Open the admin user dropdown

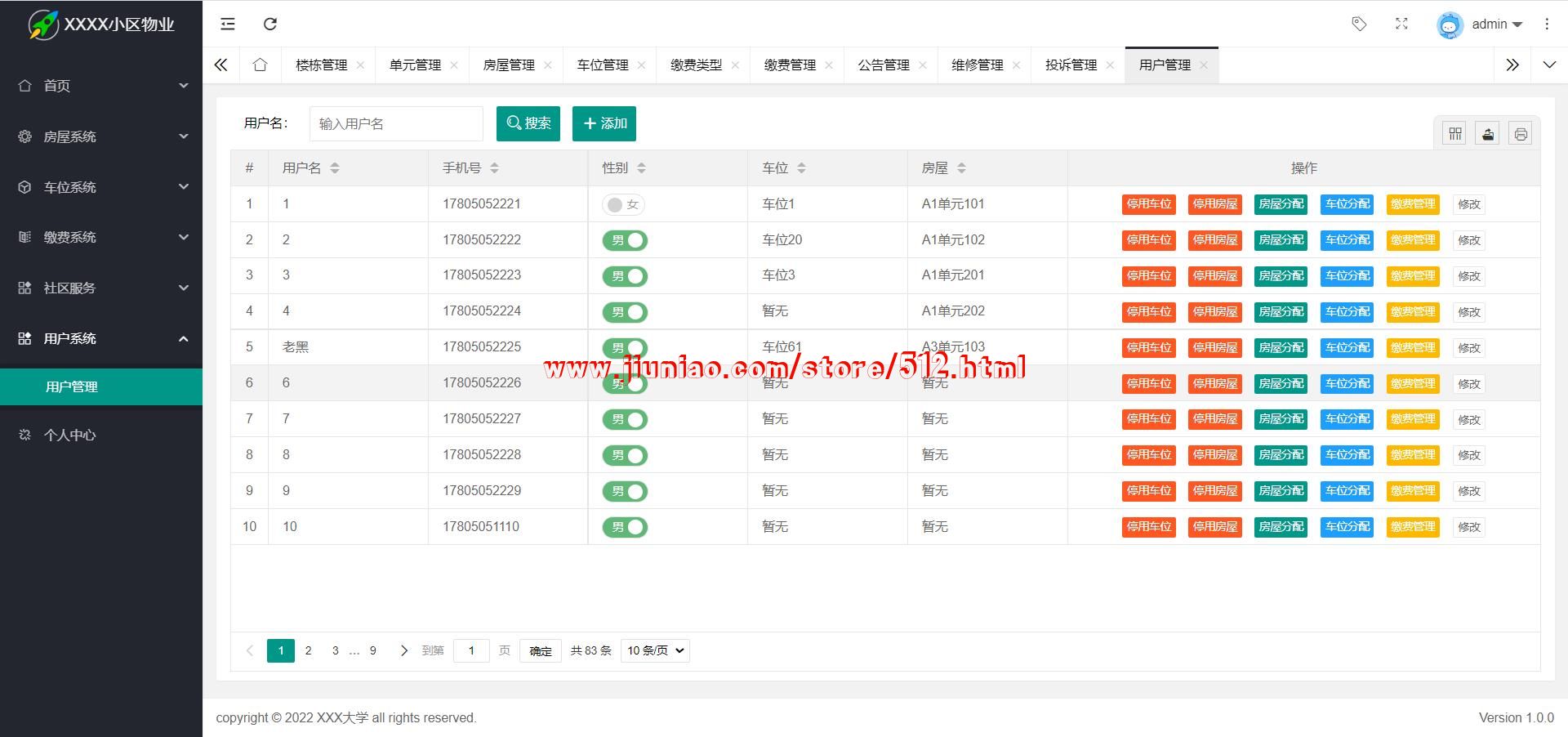1480,25
